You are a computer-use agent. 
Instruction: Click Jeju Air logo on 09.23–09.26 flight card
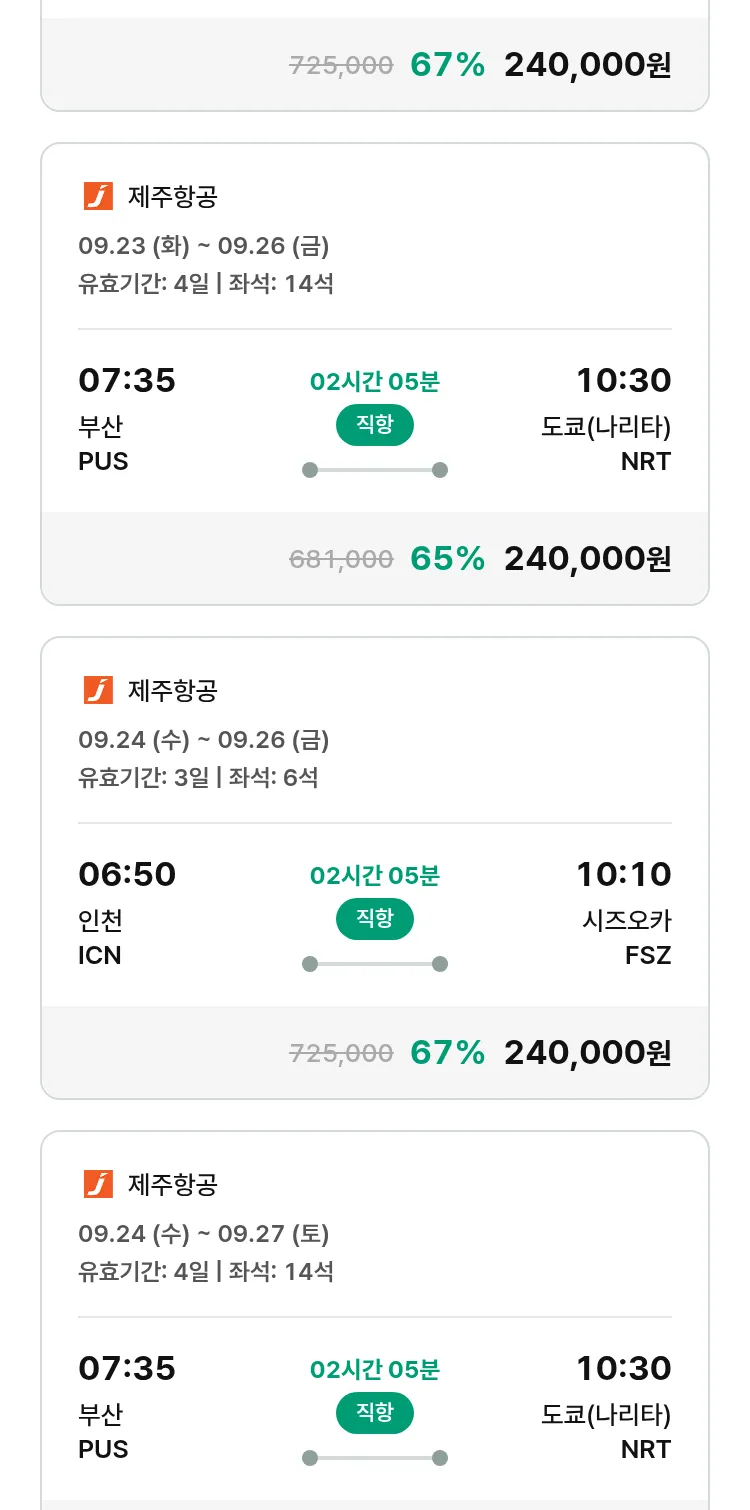[x=98, y=196]
